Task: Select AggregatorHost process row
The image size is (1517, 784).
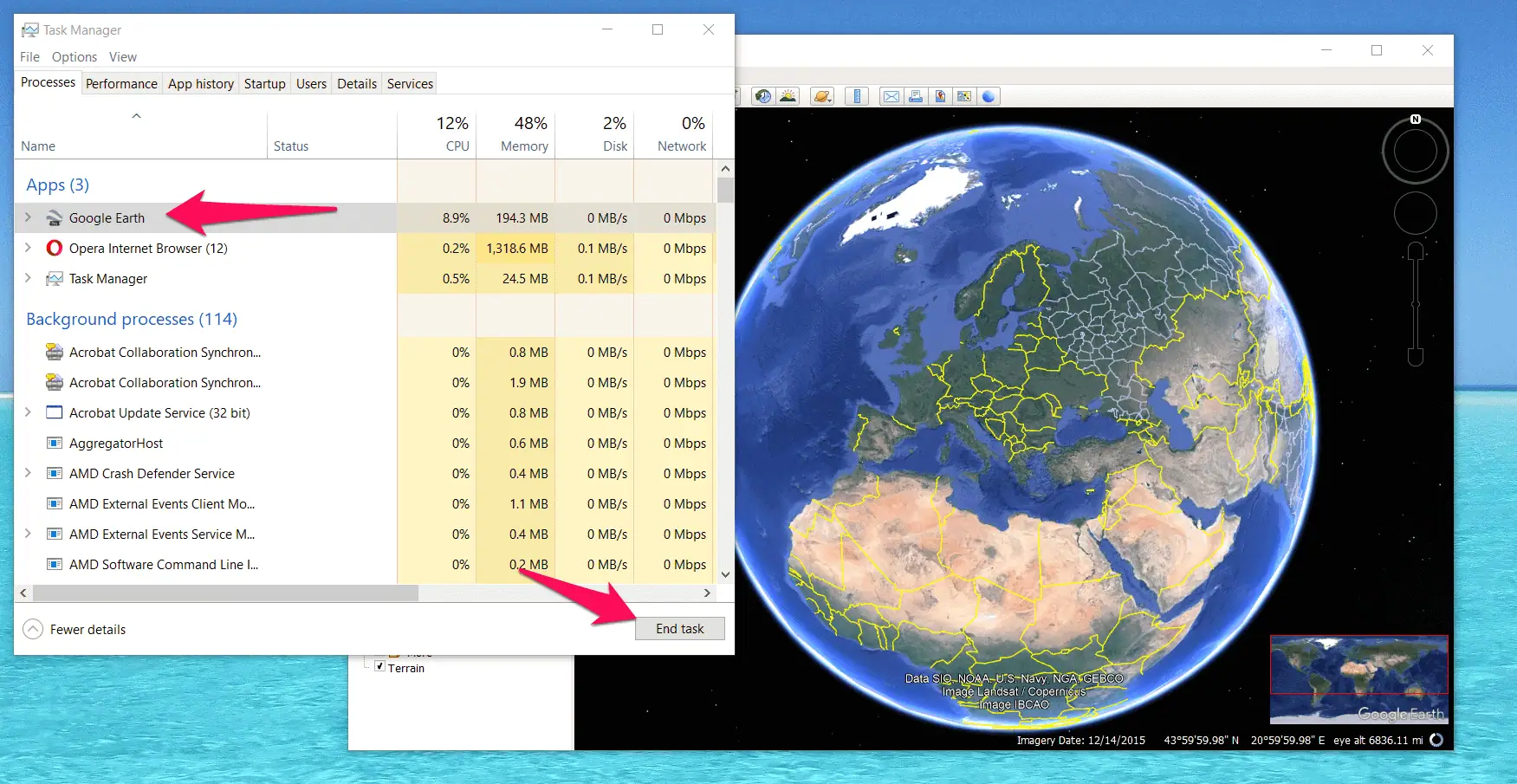Action: tap(364, 443)
